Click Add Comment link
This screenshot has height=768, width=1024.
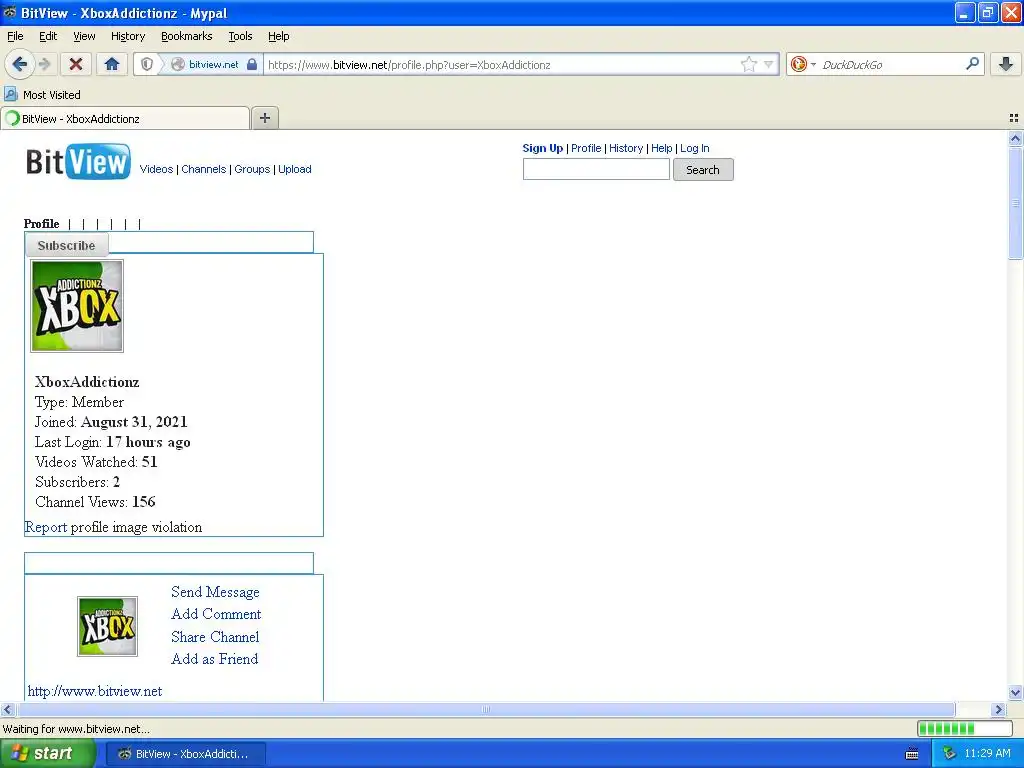[216, 614]
